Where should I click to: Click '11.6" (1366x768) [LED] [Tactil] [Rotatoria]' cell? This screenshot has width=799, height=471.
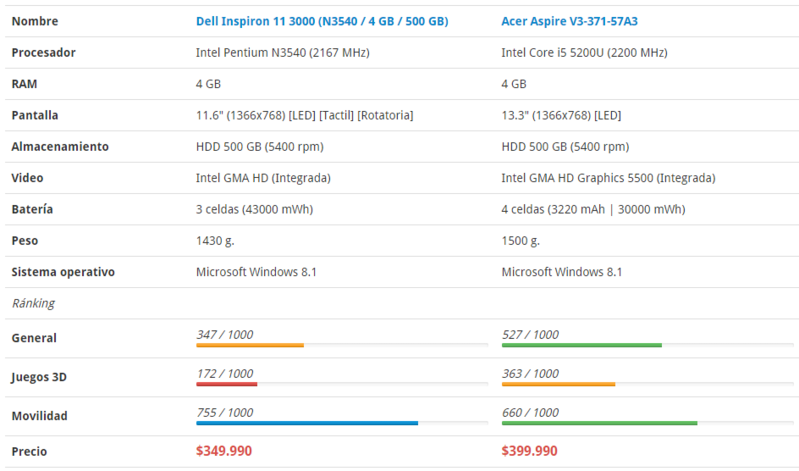(x=305, y=115)
